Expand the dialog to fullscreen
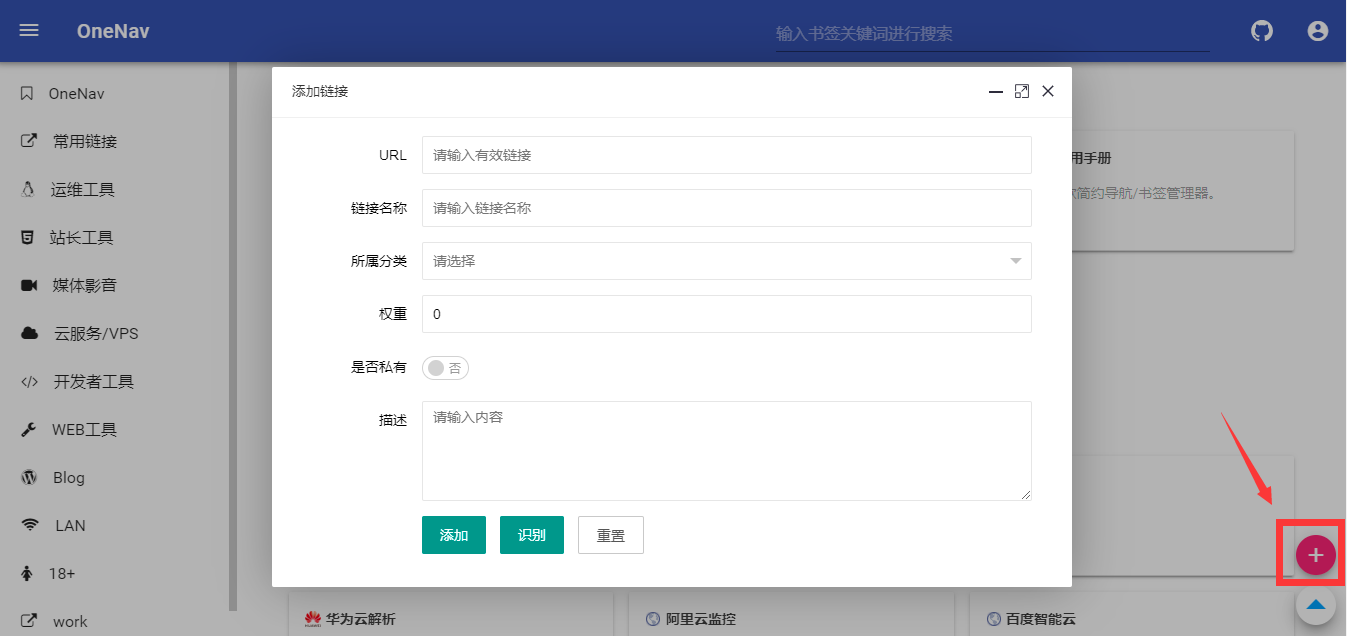The image size is (1347, 636). (x=1021, y=91)
